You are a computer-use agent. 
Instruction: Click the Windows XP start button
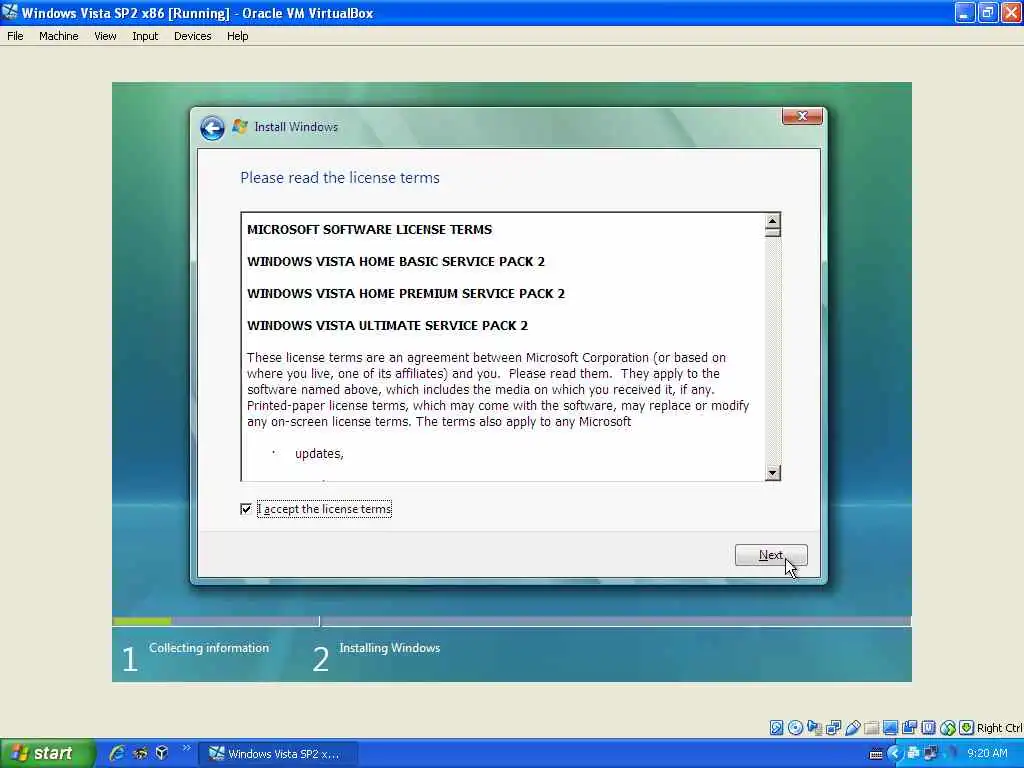[47, 754]
